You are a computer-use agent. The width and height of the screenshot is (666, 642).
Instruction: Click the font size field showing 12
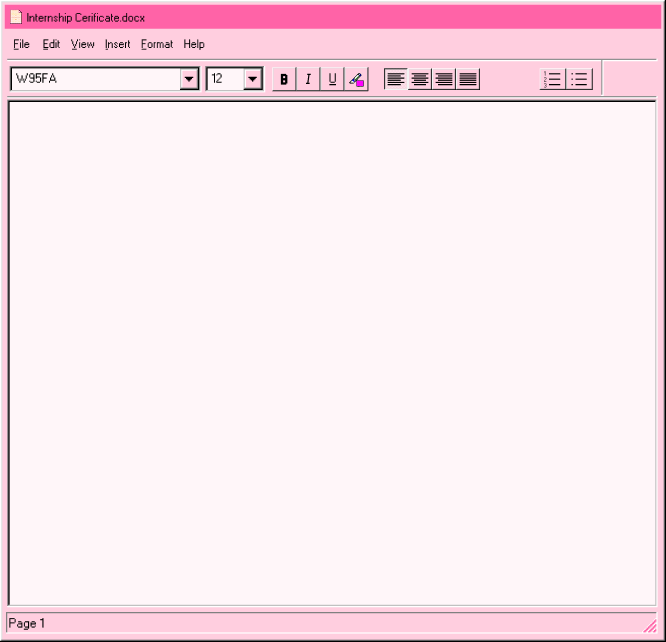pos(226,79)
